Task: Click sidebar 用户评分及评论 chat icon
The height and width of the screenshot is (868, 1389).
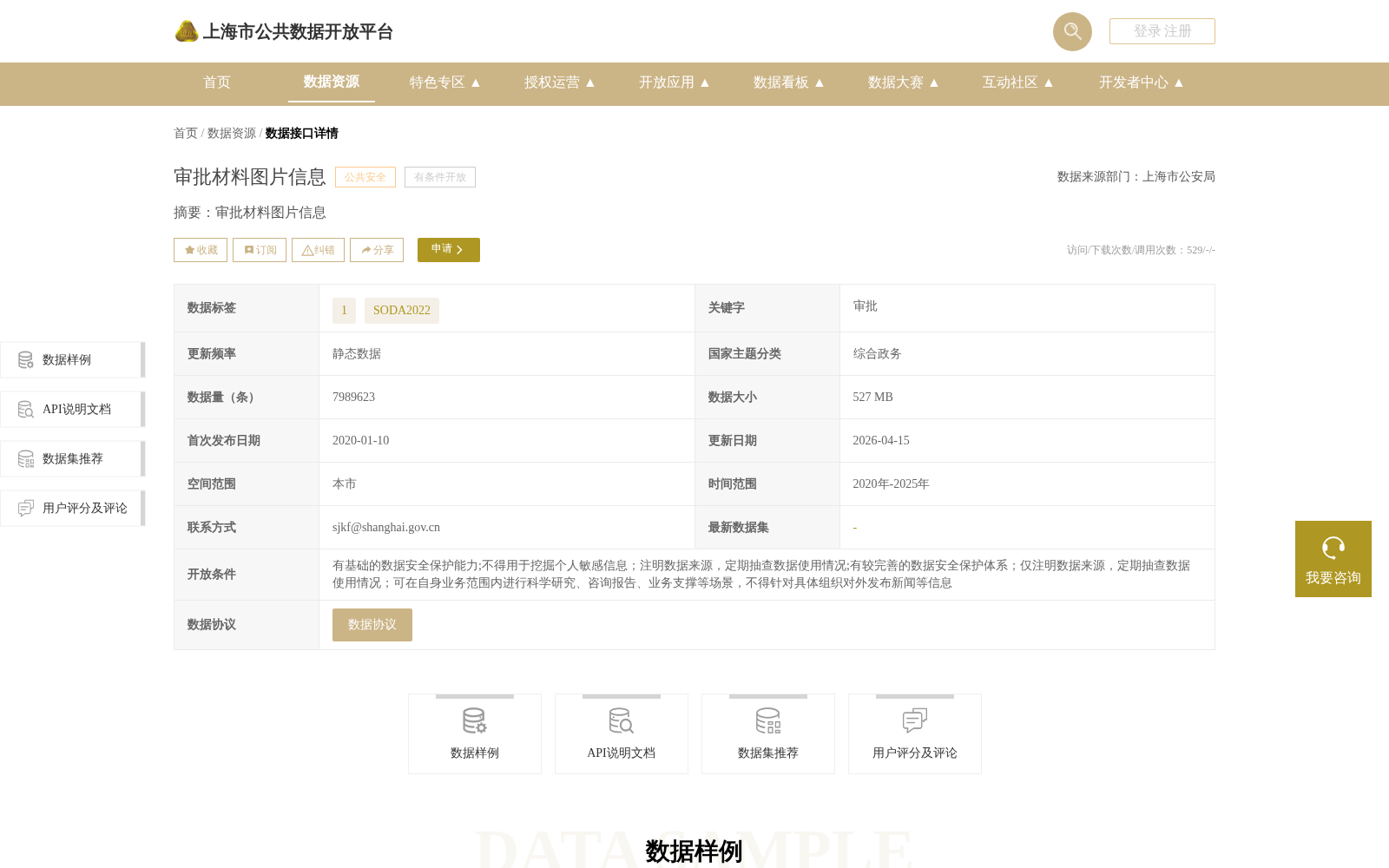Action: pyautogui.click(x=26, y=508)
